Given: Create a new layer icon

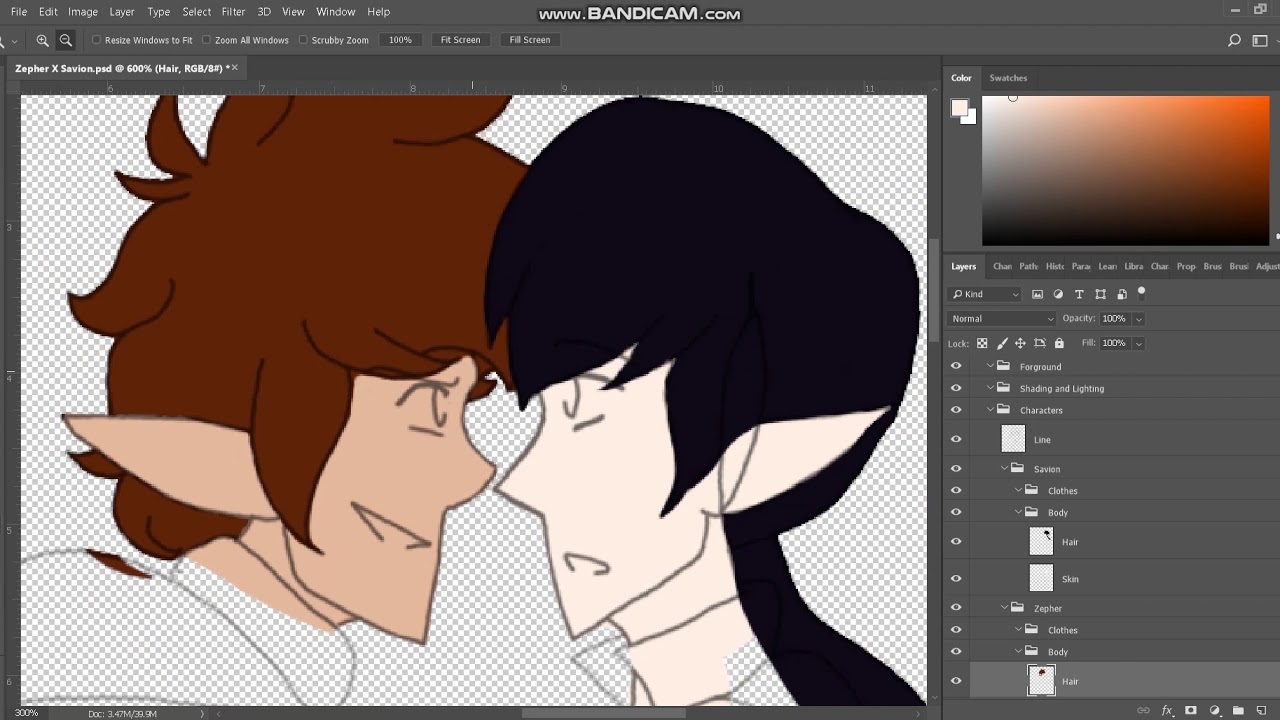Looking at the screenshot, I should point(1262,711).
